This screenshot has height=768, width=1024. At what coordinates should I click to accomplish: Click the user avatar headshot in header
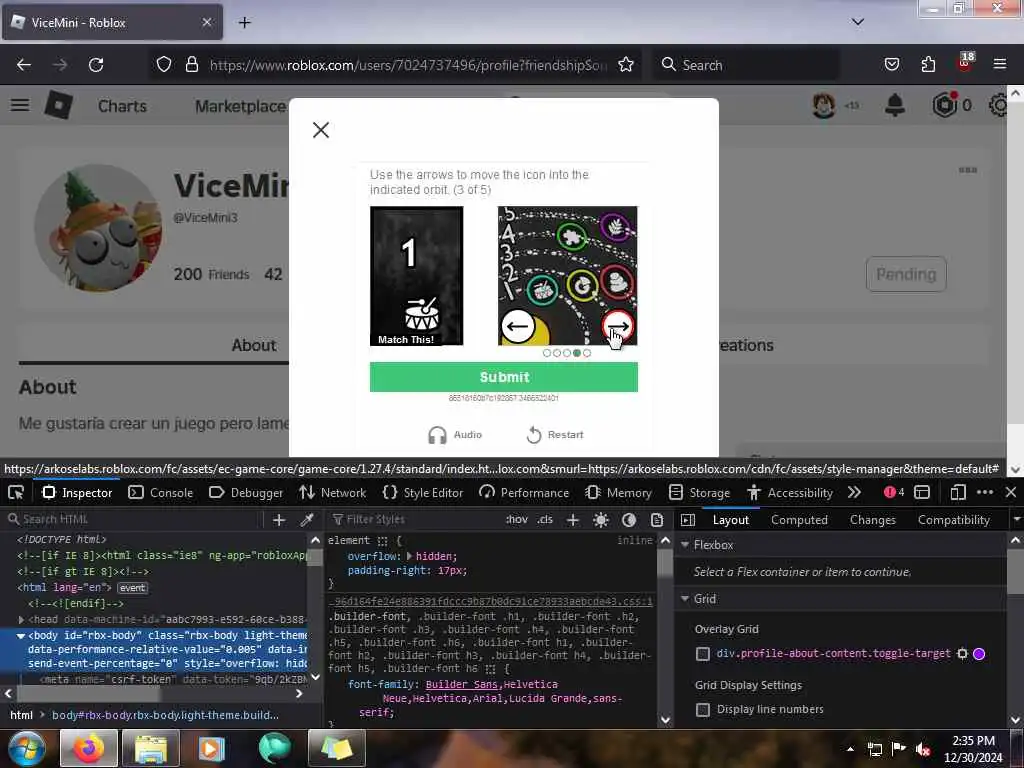824,105
